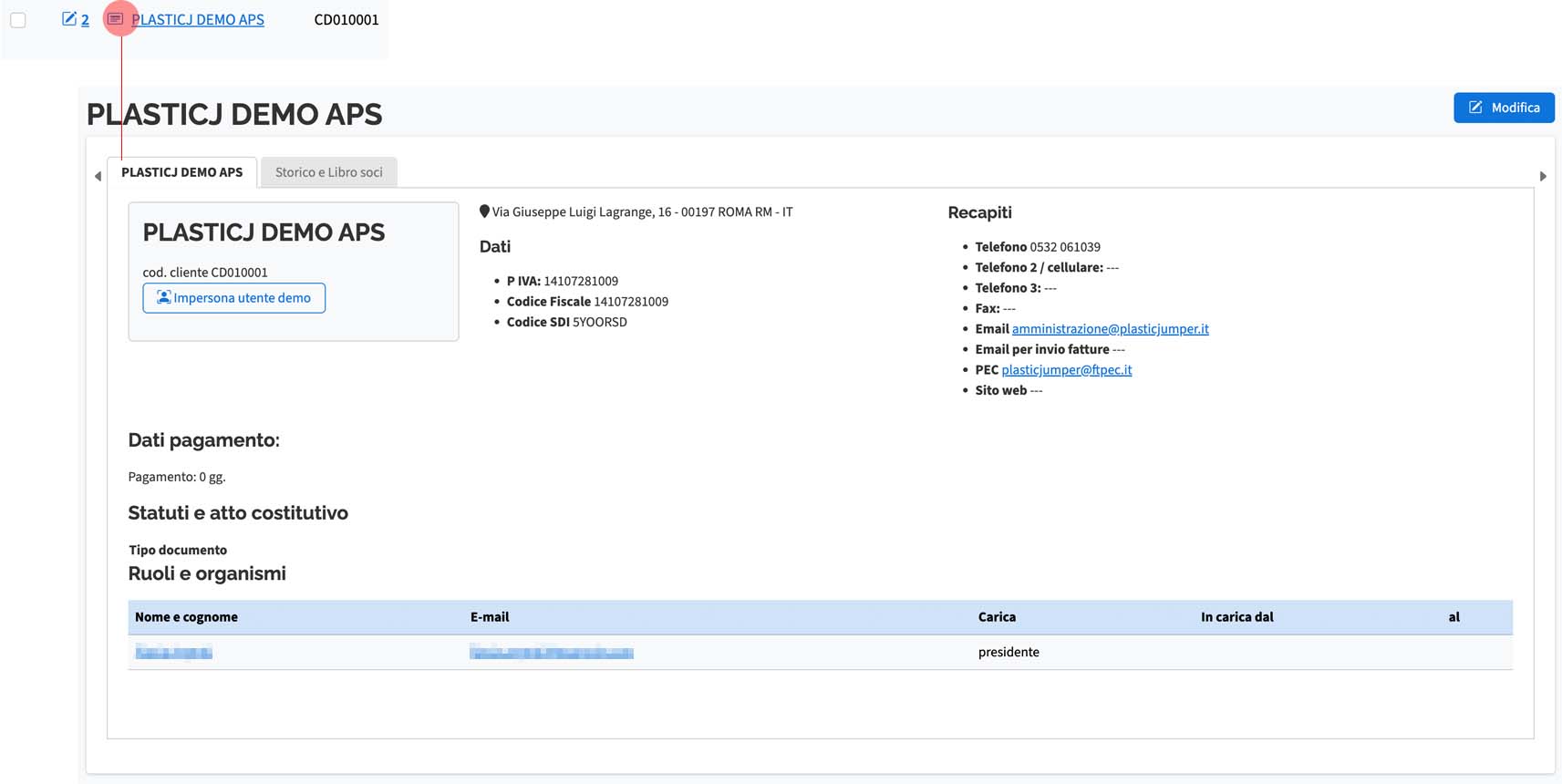Click the cod. cliente CD010001 text in card
Viewport: 1562px width, 784px height.
pyautogui.click(x=205, y=272)
